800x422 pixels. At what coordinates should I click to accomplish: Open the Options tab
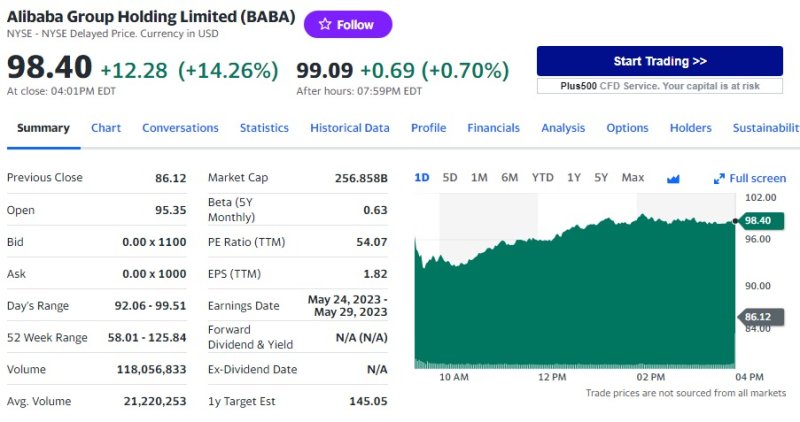pyautogui.click(x=627, y=128)
